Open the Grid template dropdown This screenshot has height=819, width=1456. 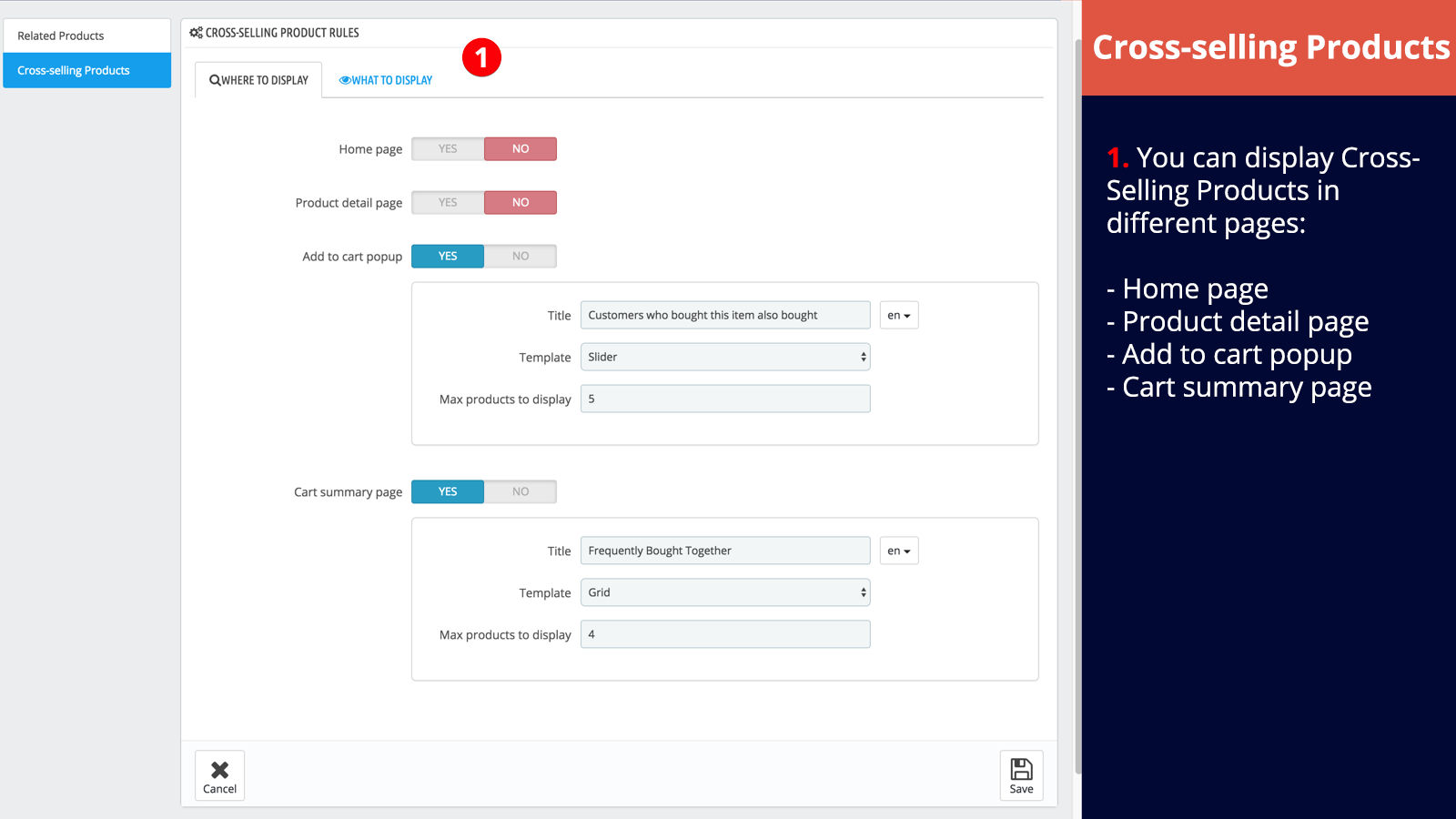pyautogui.click(x=725, y=592)
